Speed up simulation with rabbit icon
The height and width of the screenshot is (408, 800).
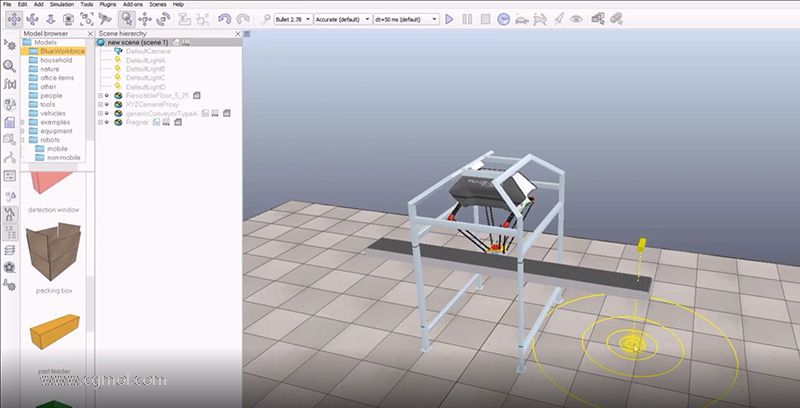(x=540, y=19)
